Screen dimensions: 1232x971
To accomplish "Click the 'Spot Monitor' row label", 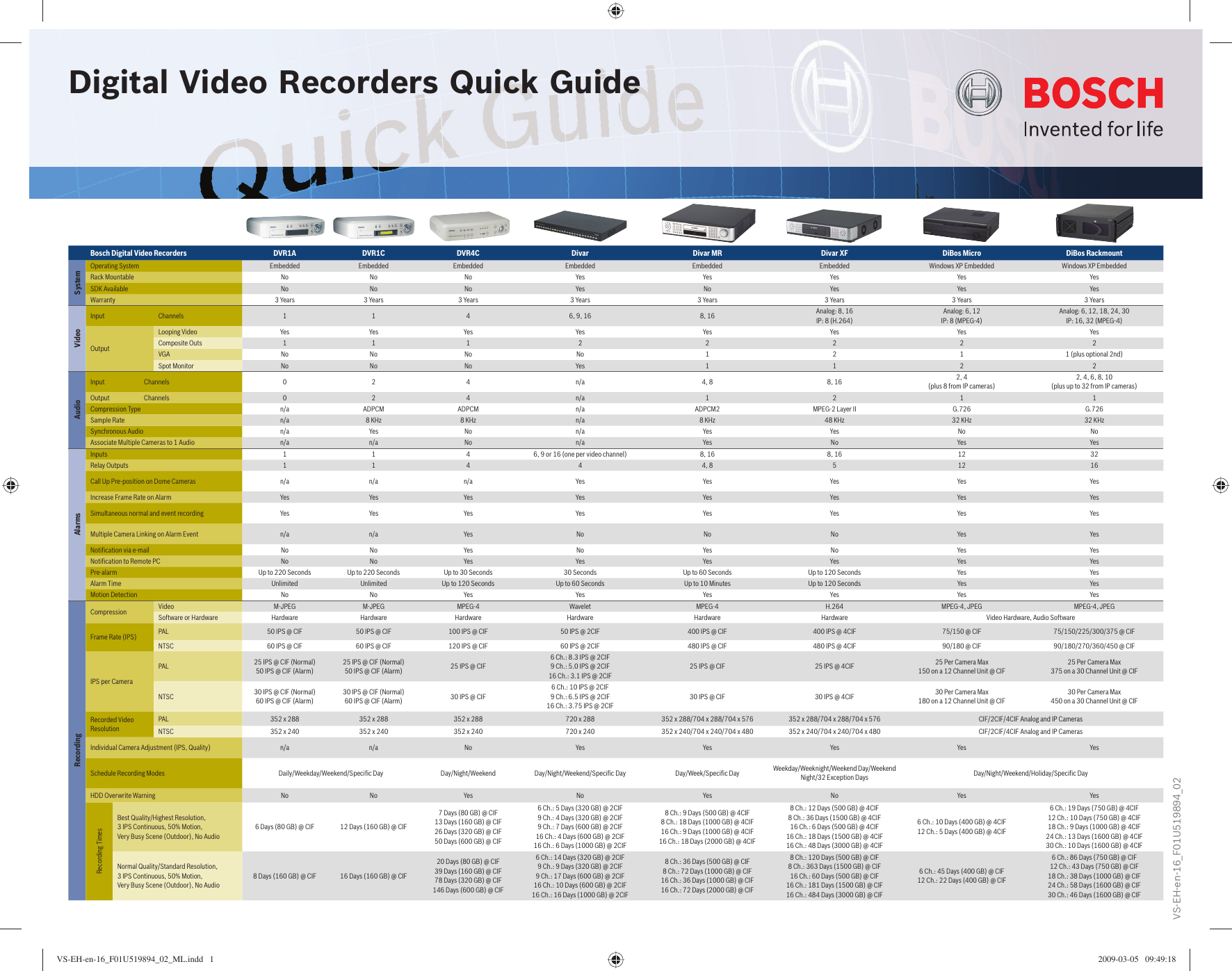I will pyautogui.click(x=176, y=366).
